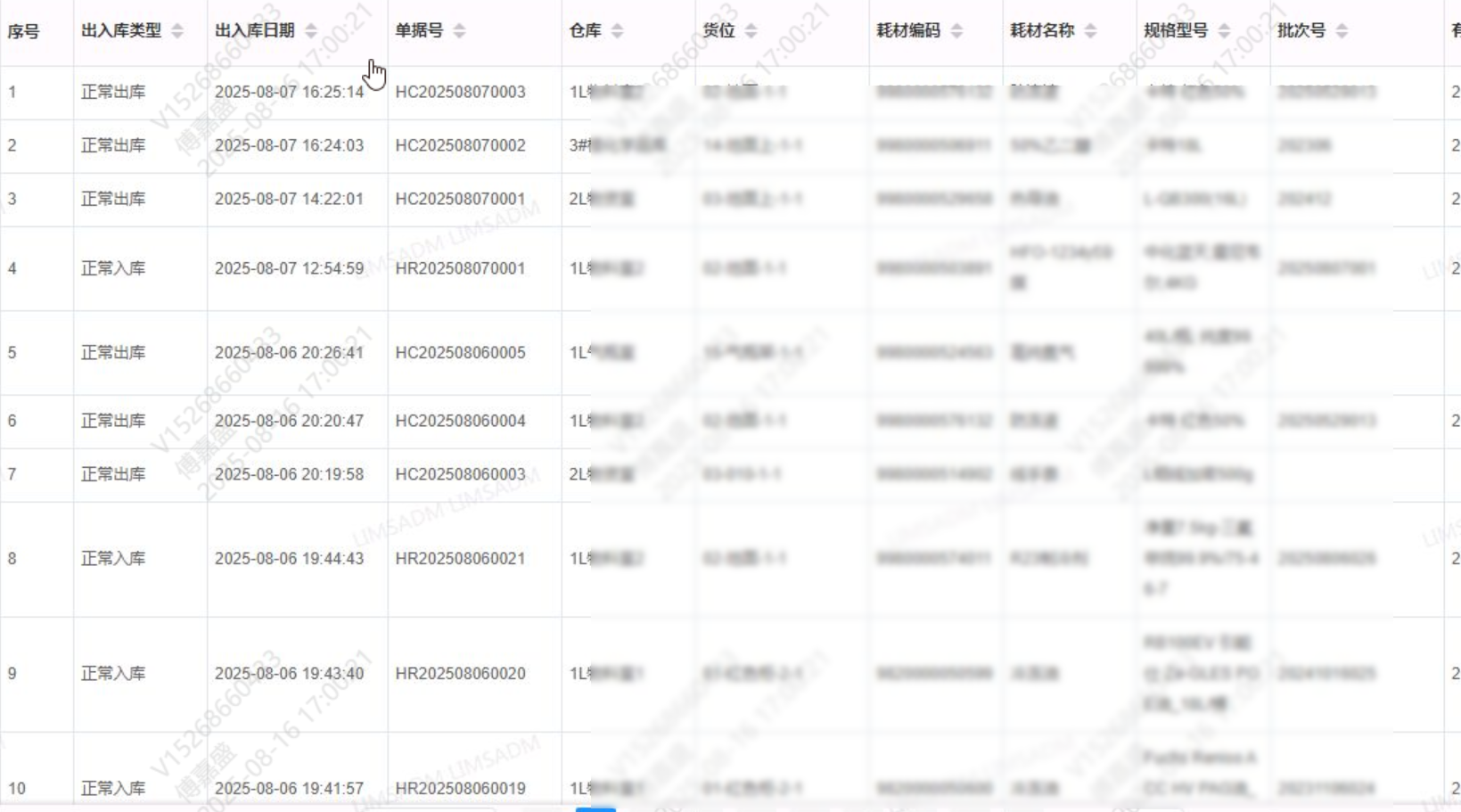Viewport: 1461px width, 812px height.
Task: Click the date 2025-08-06 20:26:41
Action: [x=289, y=353]
